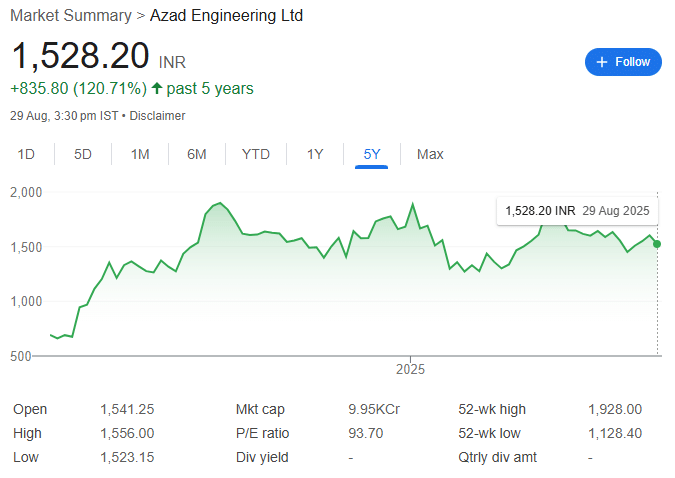
Task: Click the green data point marker on chart
Action: (657, 244)
